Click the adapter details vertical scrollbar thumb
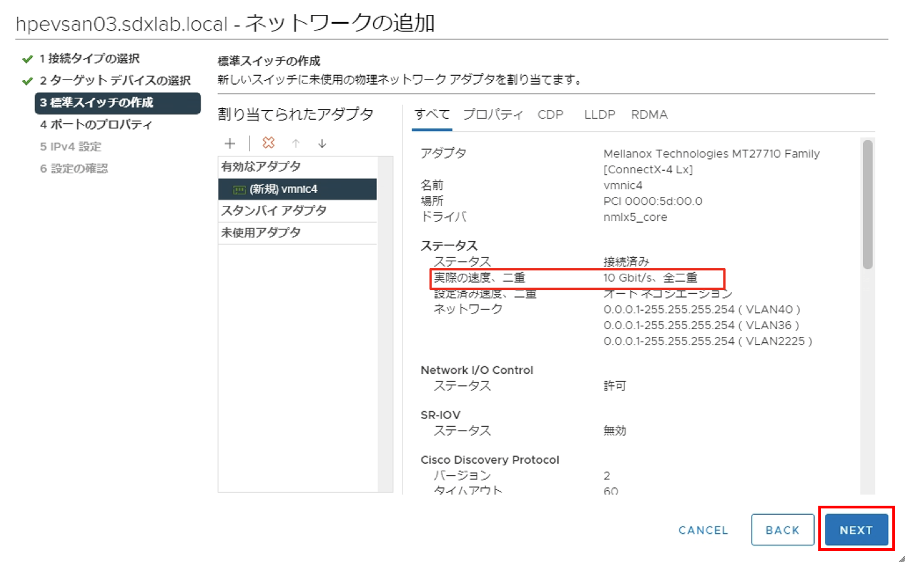The image size is (906, 562). tap(867, 204)
